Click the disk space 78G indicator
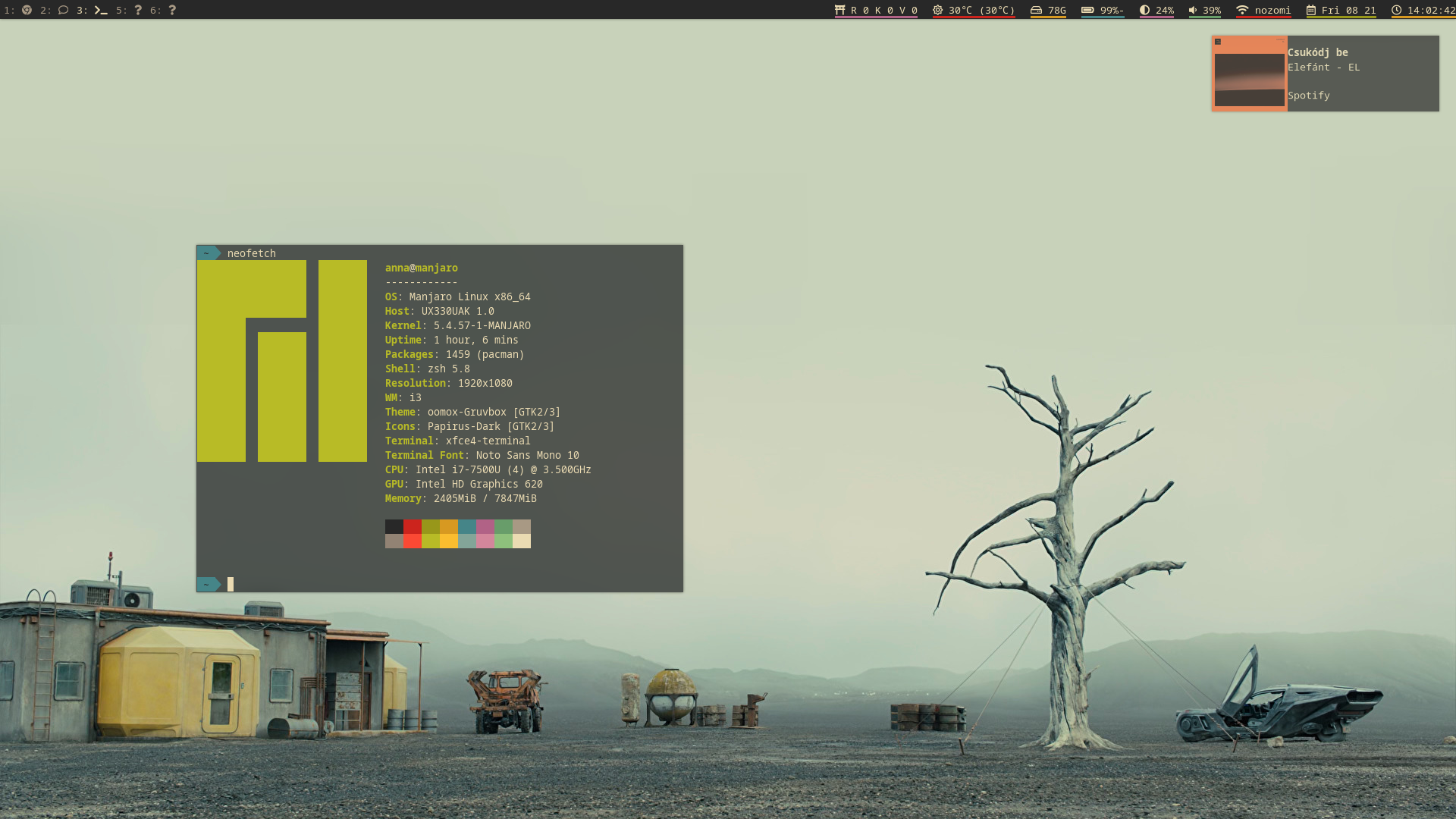Image resolution: width=1456 pixels, height=819 pixels. [x=1048, y=10]
